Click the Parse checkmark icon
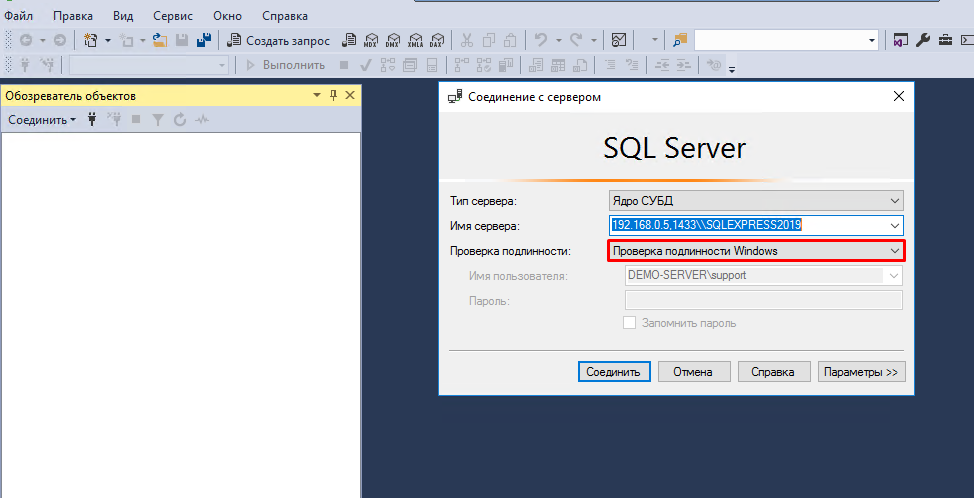This screenshot has width=974, height=498. coord(366,65)
